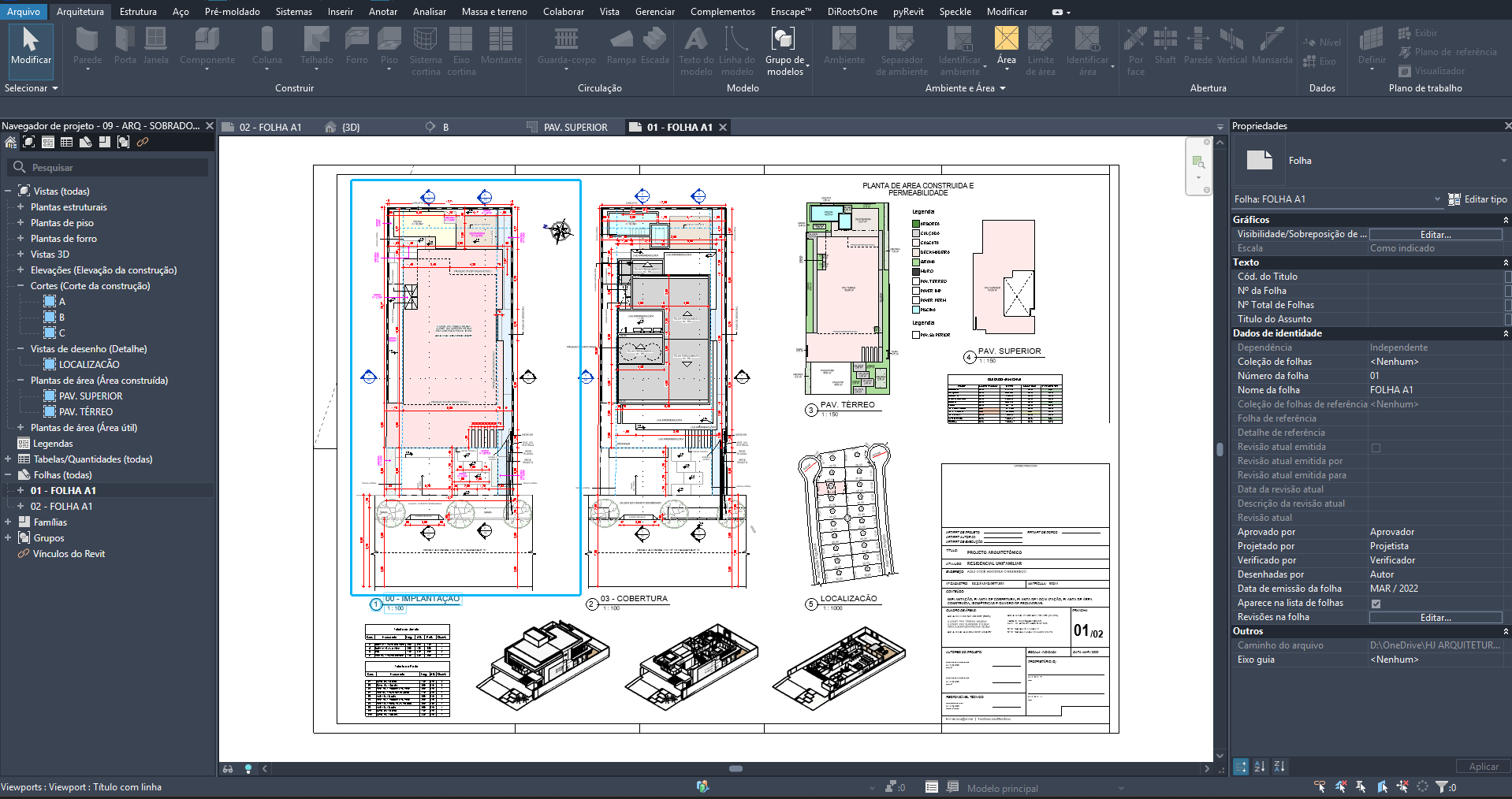Click the Aplicar button
1512x799 pixels.
1484,766
